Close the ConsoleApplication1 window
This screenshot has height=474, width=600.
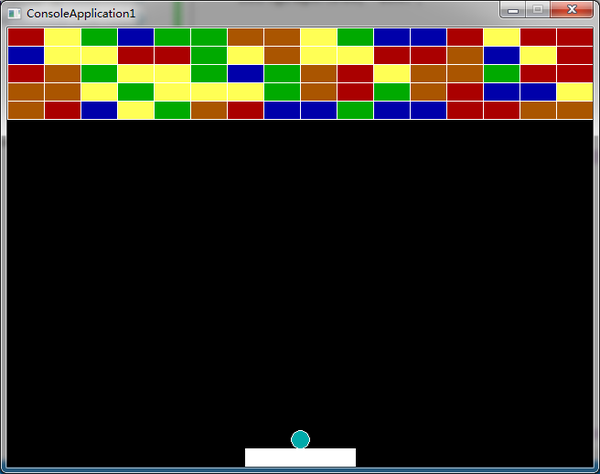[572, 10]
